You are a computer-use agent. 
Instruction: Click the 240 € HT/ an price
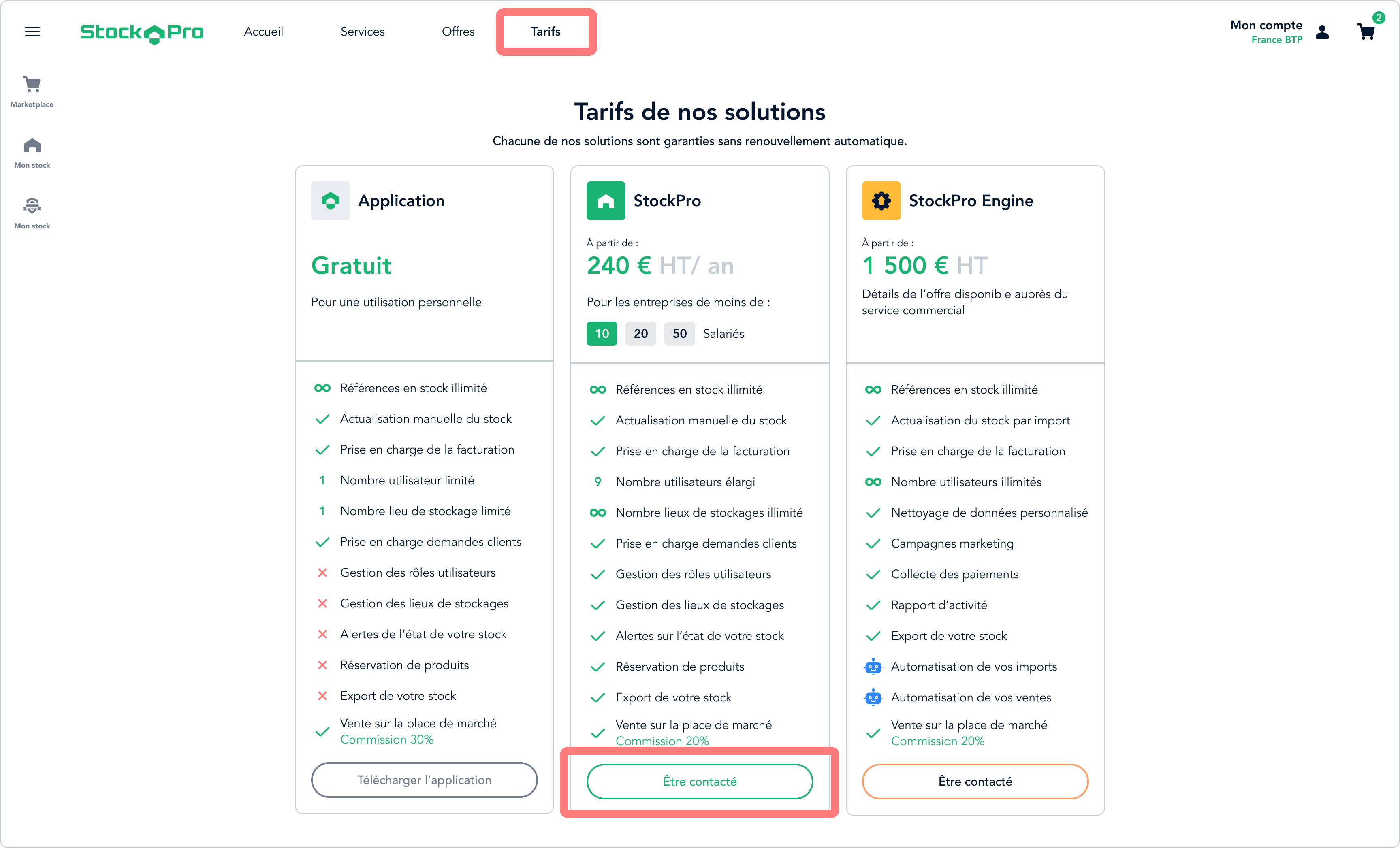[x=660, y=266]
